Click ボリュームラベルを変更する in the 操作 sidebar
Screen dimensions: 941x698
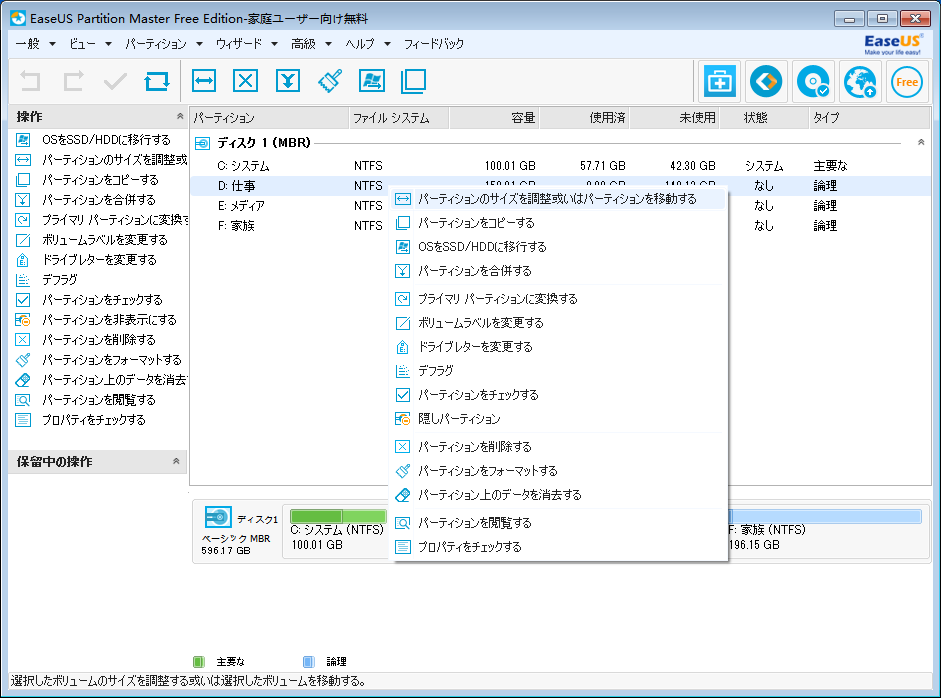coord(104,239)
